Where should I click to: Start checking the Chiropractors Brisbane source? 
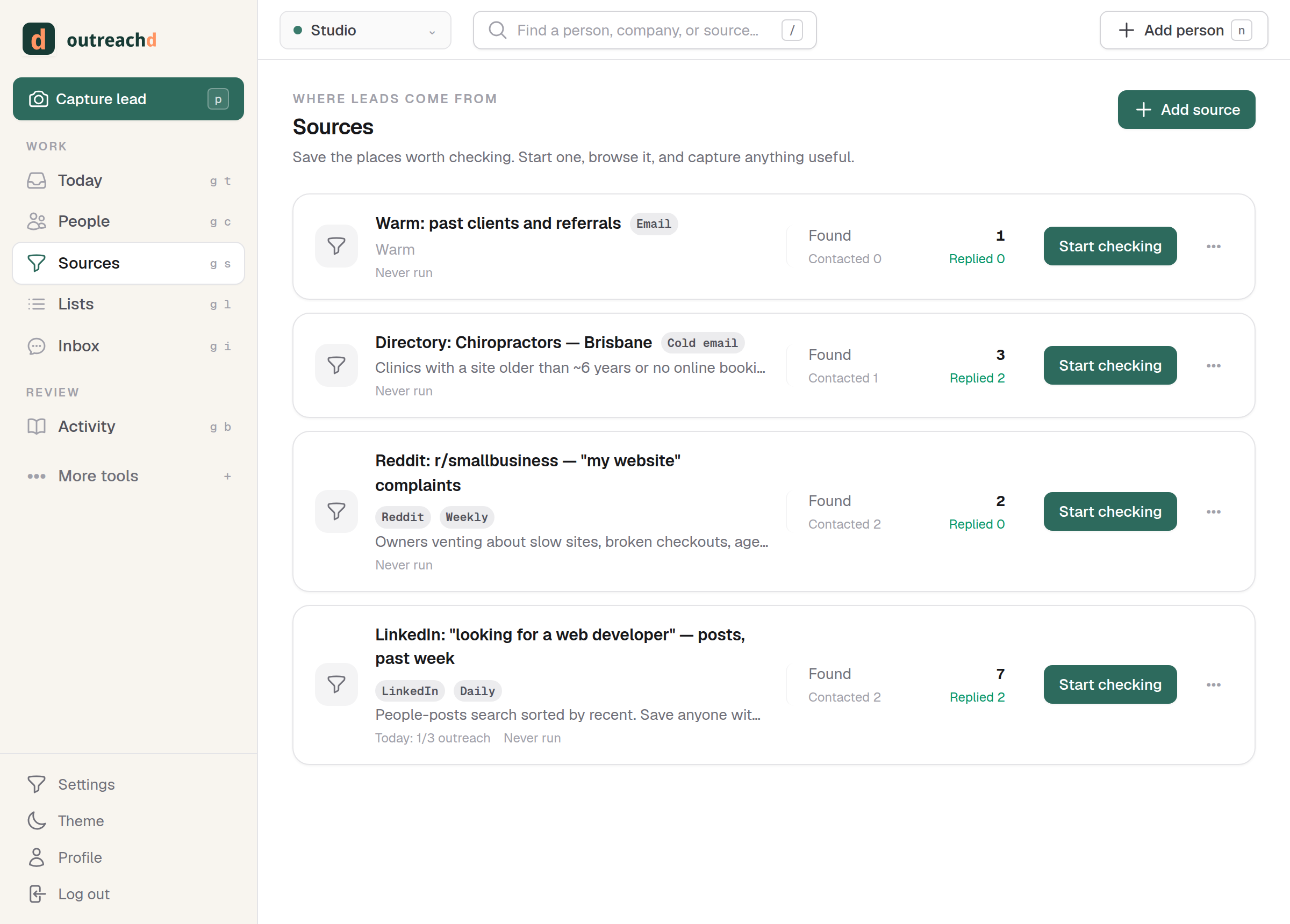point(1110,365)
